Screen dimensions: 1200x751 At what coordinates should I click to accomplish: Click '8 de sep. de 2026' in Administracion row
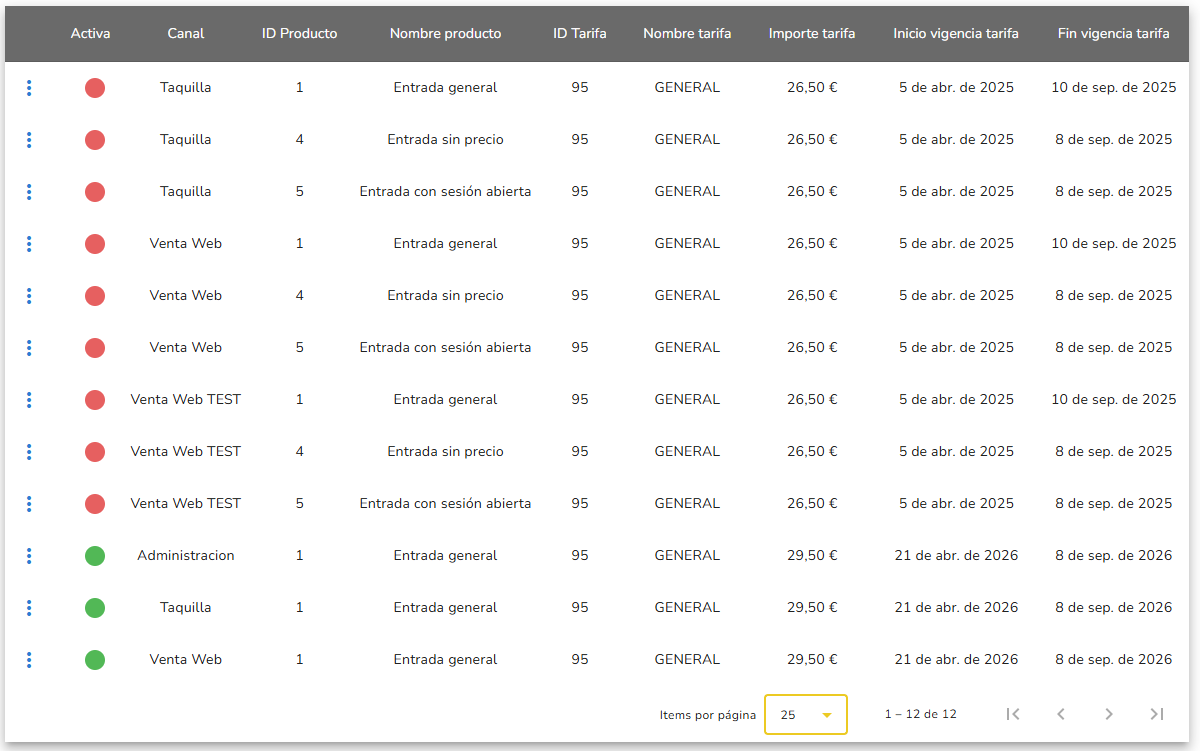[1114, 556]
